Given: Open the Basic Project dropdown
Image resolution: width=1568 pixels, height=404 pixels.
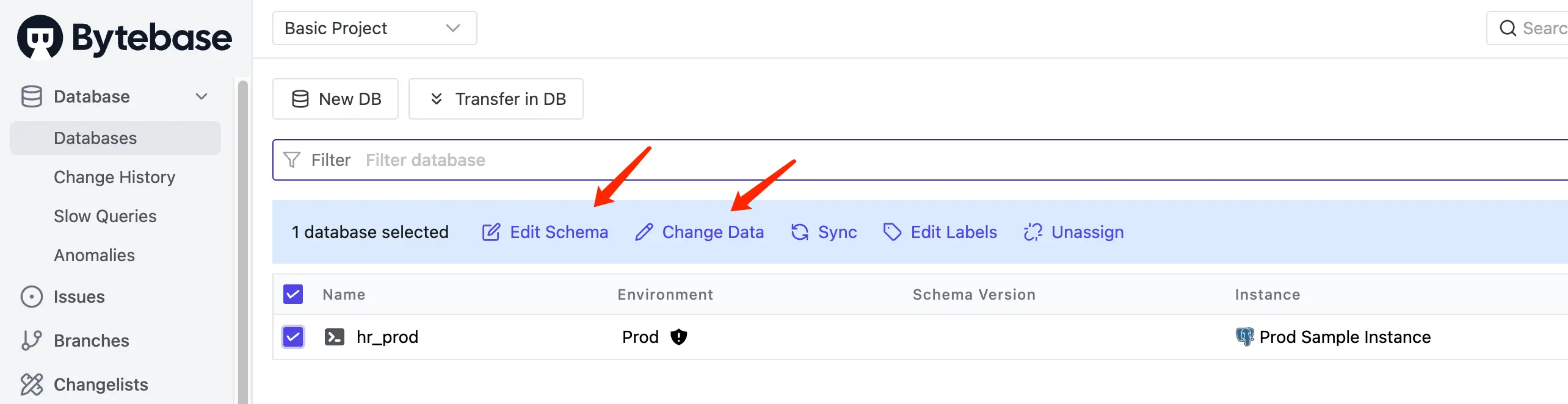Looking at the screenshot, I should 374,29.
